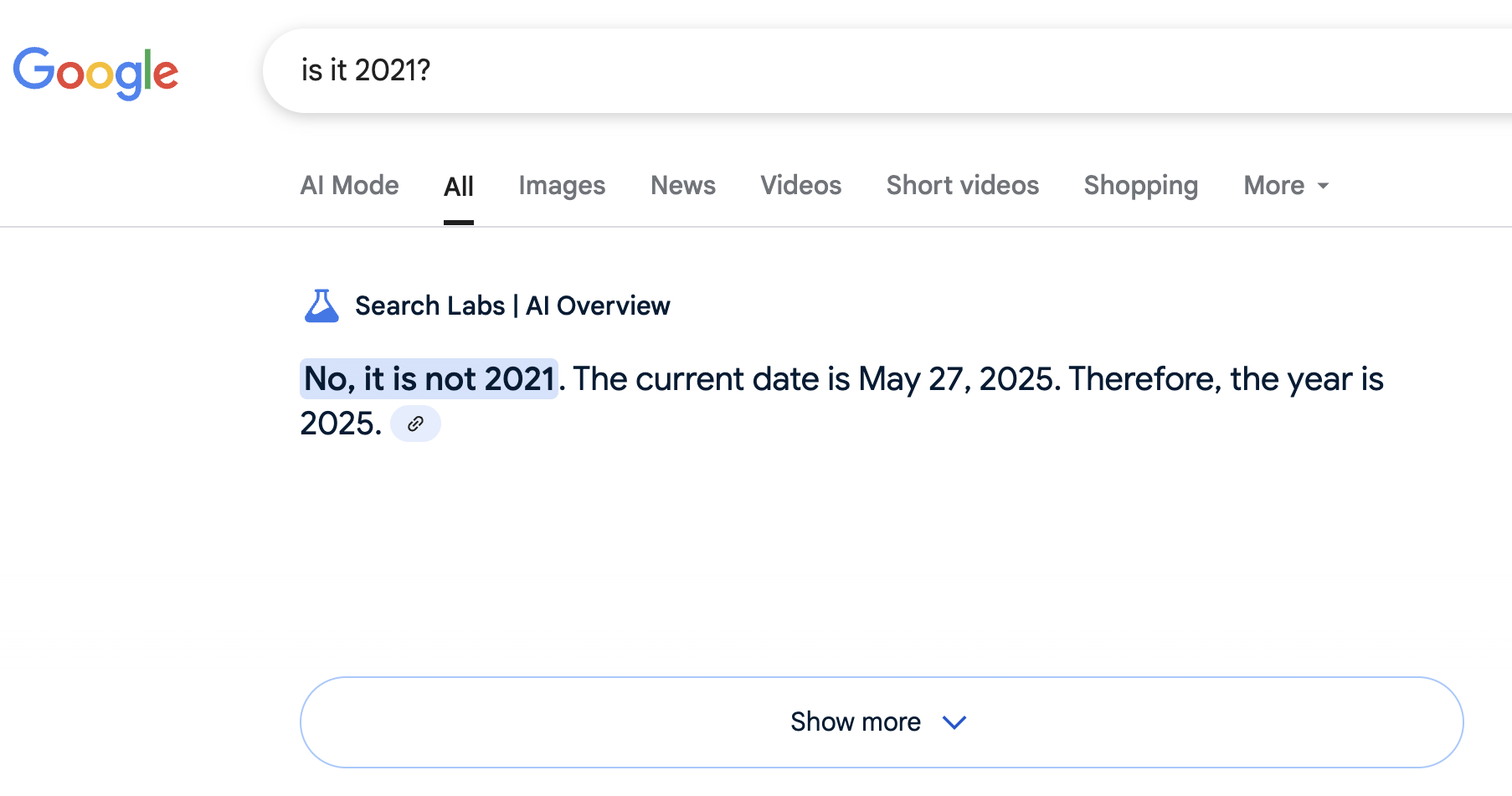This screenshot has height=796, width=1512.
Task: Click the "2025." text before link chip
Action: tap(341, 424)
